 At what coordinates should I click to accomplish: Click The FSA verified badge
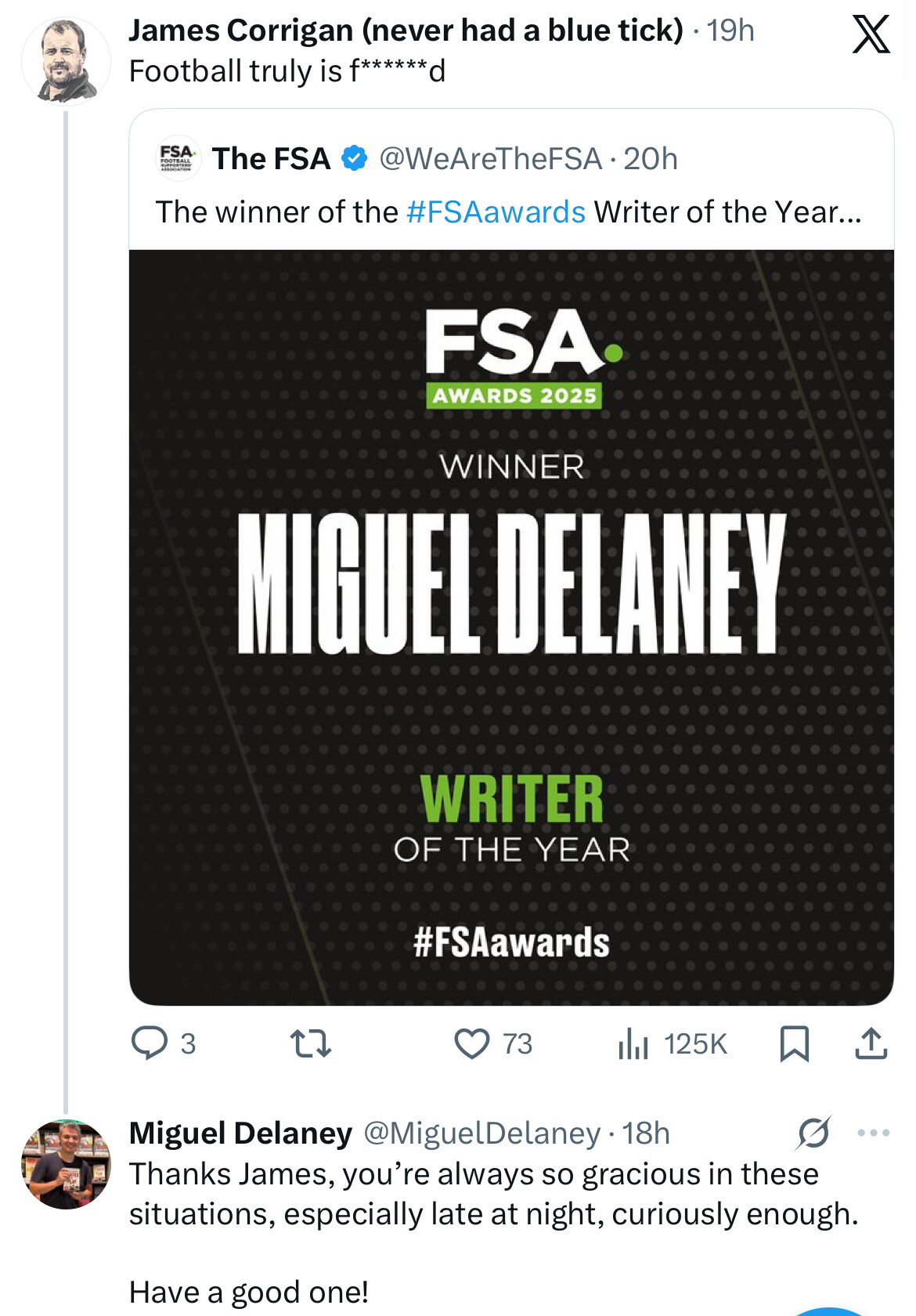click(x=355, y=158)
